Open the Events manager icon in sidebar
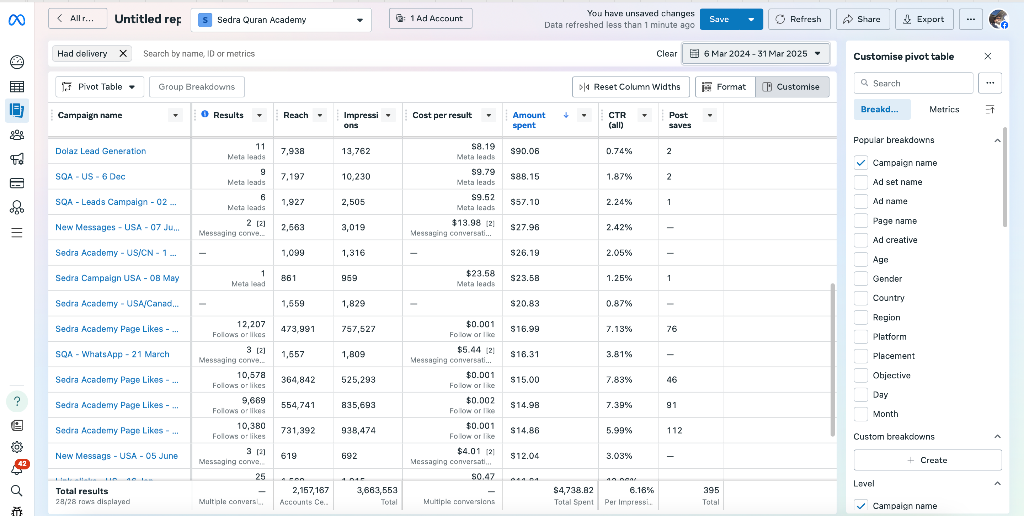1024x516 pixels. click(17, 208)
